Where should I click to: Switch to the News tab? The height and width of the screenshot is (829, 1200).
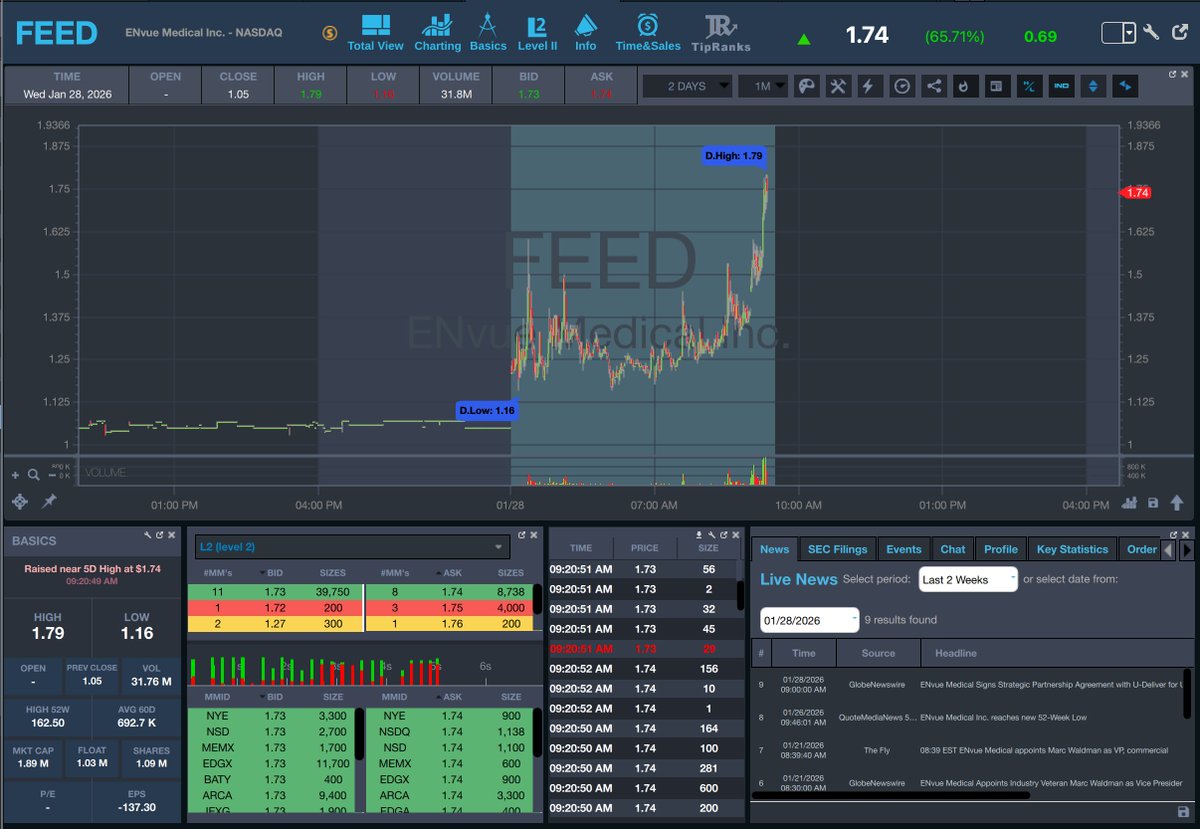point(774,549)
